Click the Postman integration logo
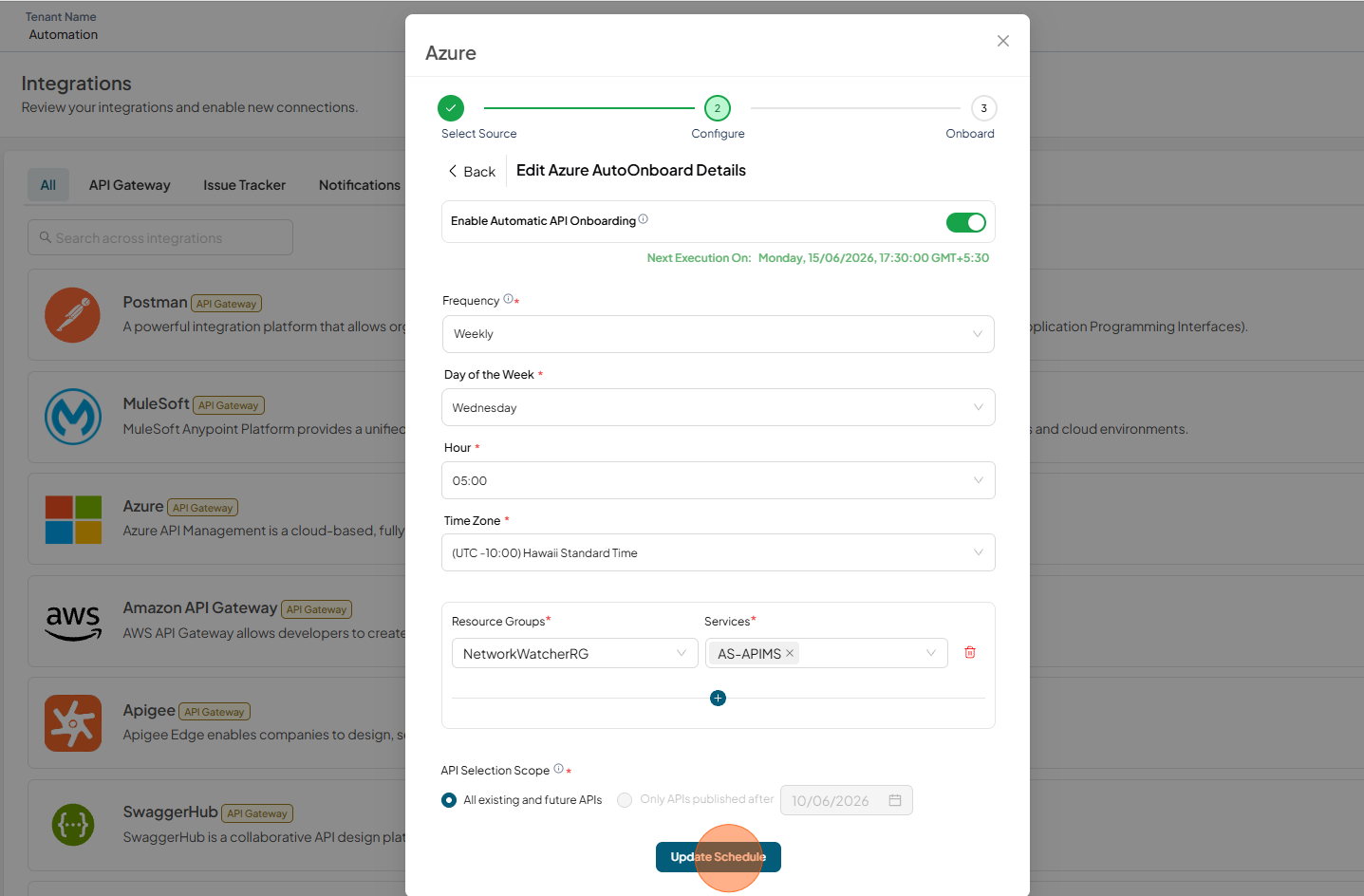The image size is (1364, 896). click(72, 315)
